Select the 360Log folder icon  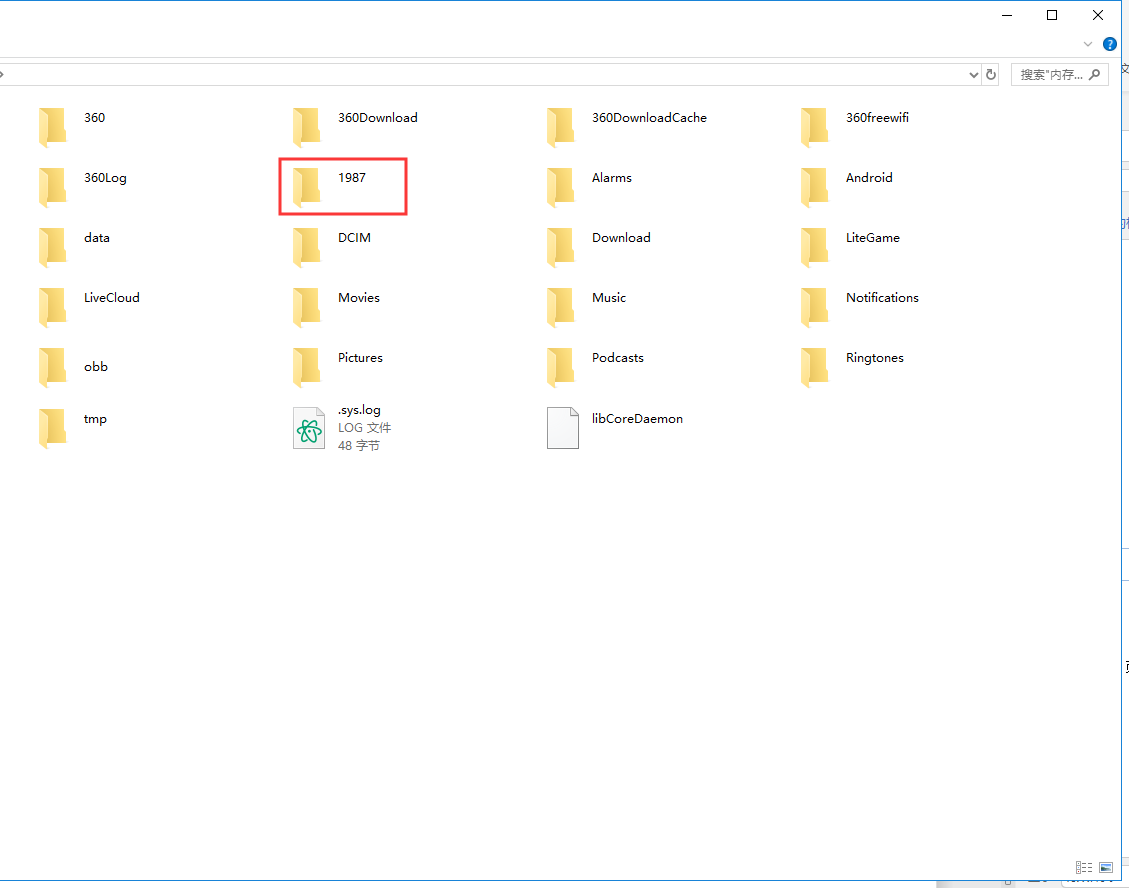(x=53, y=187)
